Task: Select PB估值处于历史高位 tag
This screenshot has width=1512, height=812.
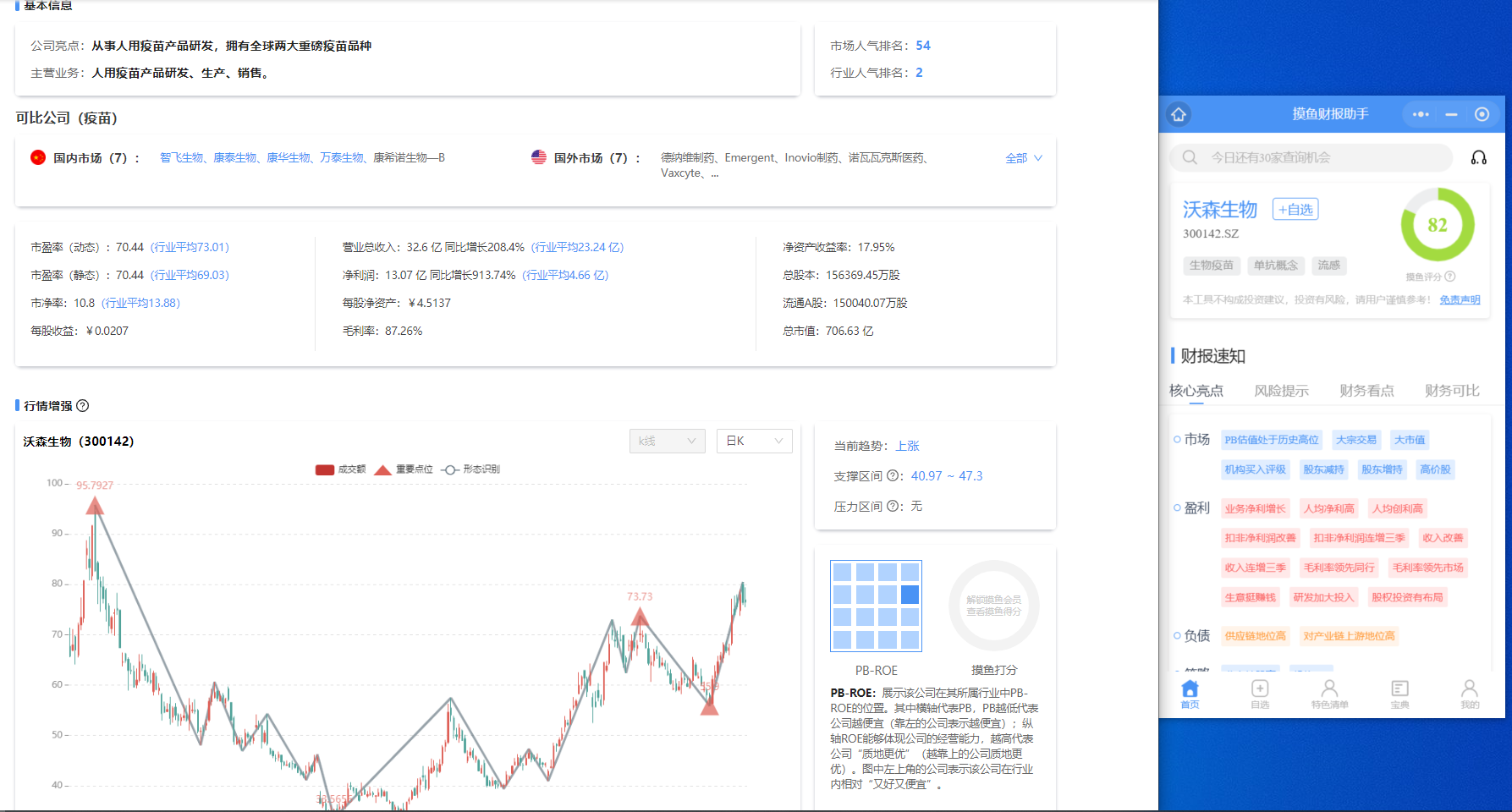Action: click(1272, 440)
